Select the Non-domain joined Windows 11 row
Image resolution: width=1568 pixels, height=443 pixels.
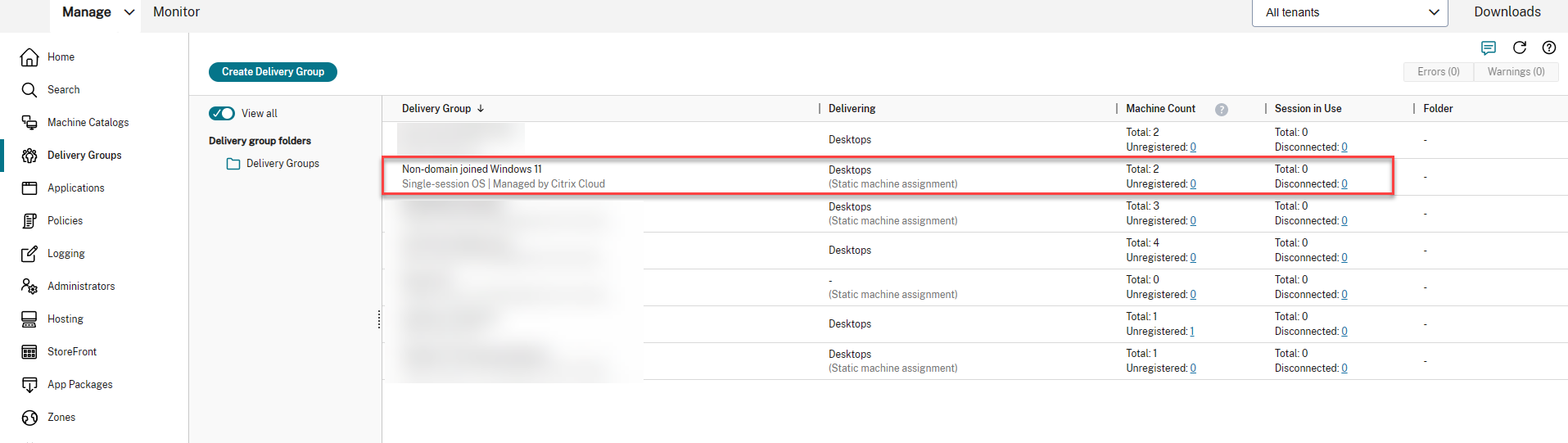(x=472, y=170)
